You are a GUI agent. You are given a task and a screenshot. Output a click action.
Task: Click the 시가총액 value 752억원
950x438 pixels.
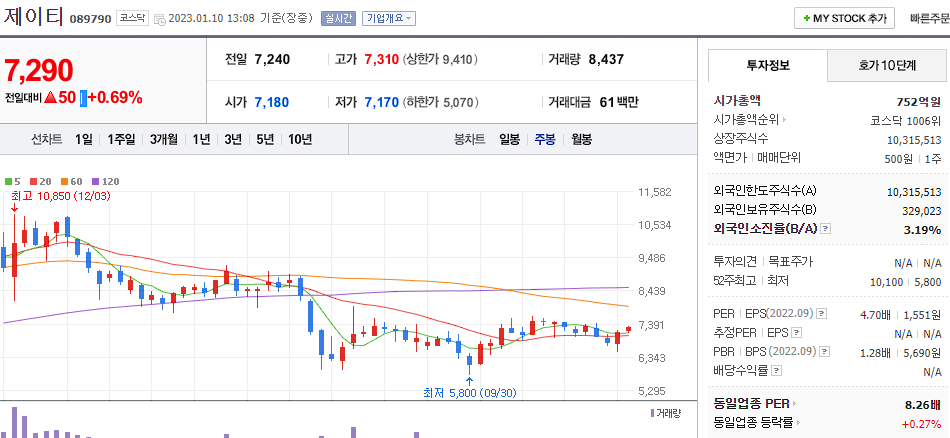click(x=918, y=102)
